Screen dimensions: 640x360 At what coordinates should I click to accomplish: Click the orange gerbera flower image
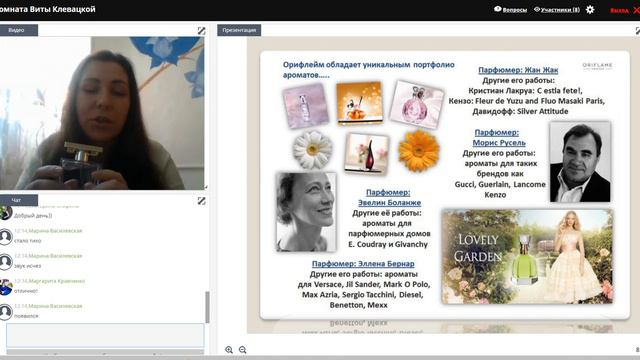(419, 151)
